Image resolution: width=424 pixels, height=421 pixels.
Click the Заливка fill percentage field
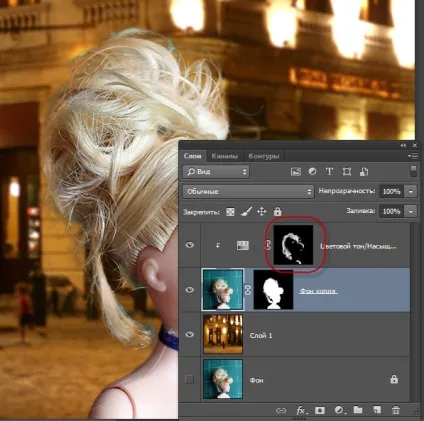(x=391, y=211)
